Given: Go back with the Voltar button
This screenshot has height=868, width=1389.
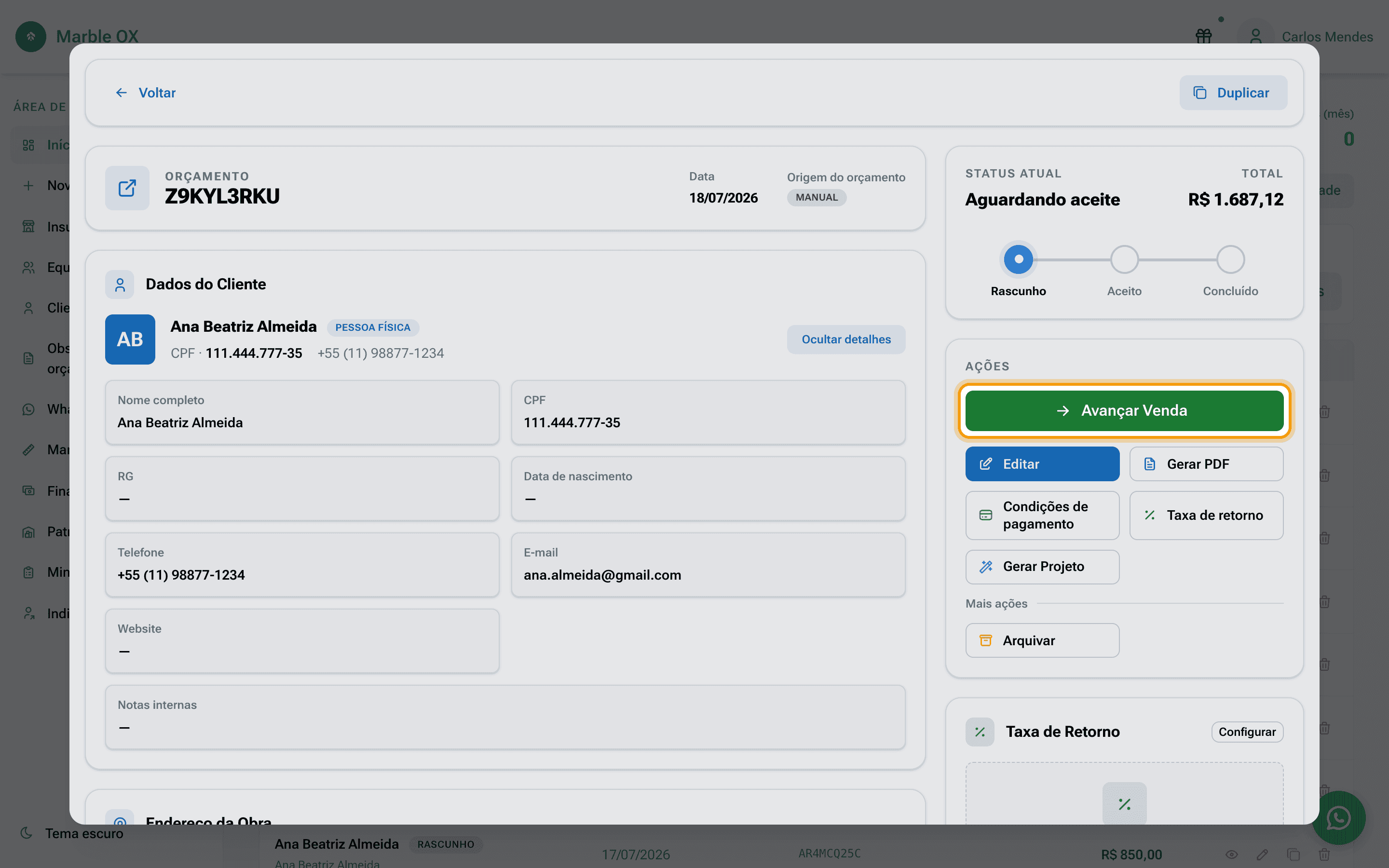Looking at the screenshot, I should click(x=145, y=93).
